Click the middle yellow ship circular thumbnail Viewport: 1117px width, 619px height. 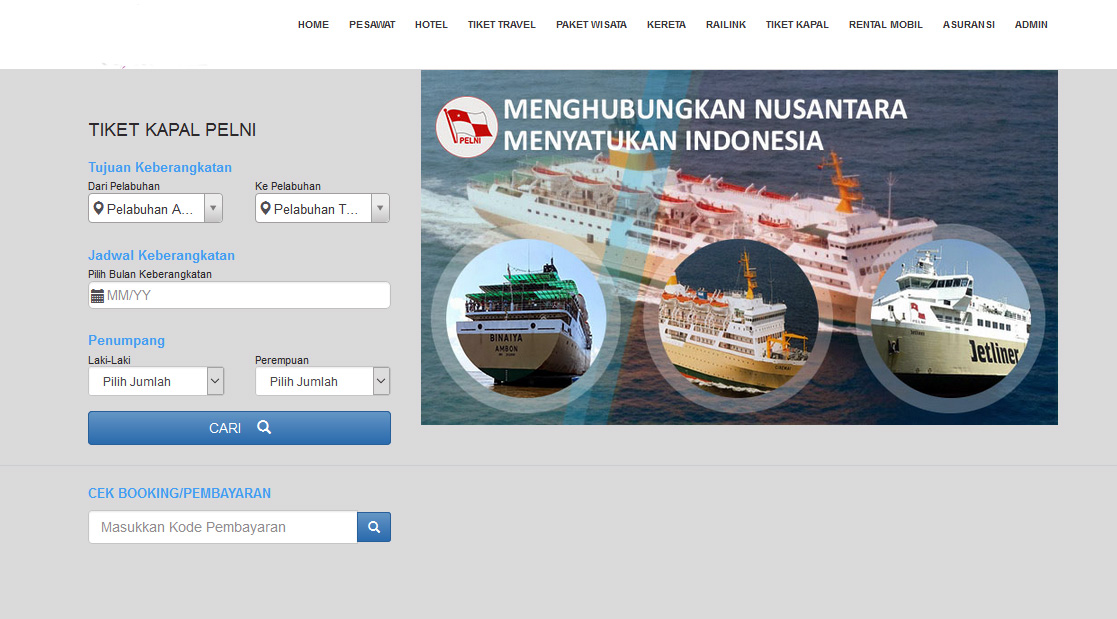point(738,318)
